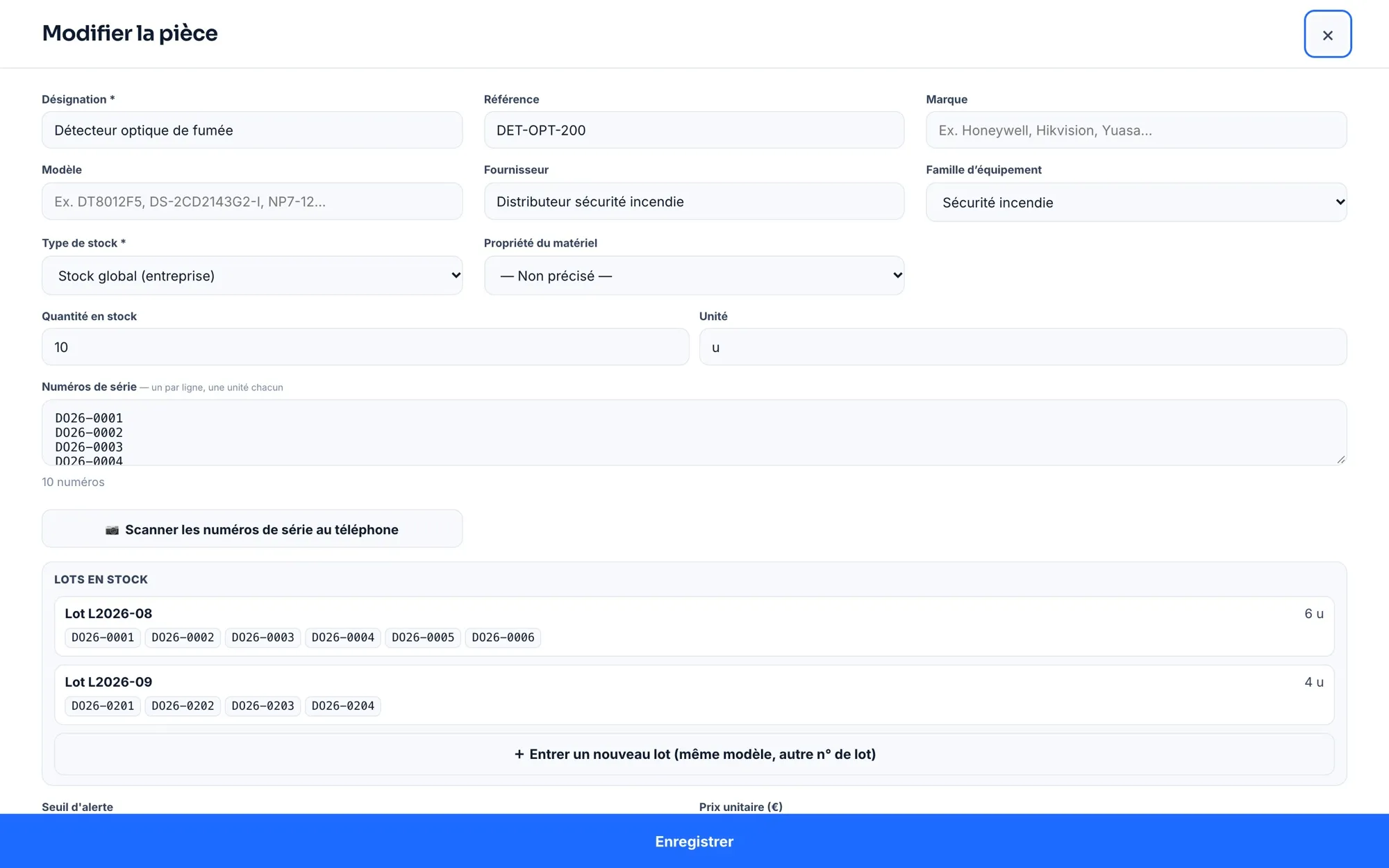The height and width of the screenshot is (868, 1389).
Task: Click the Référence field DET-OPT-200
Action: [694, 130]
